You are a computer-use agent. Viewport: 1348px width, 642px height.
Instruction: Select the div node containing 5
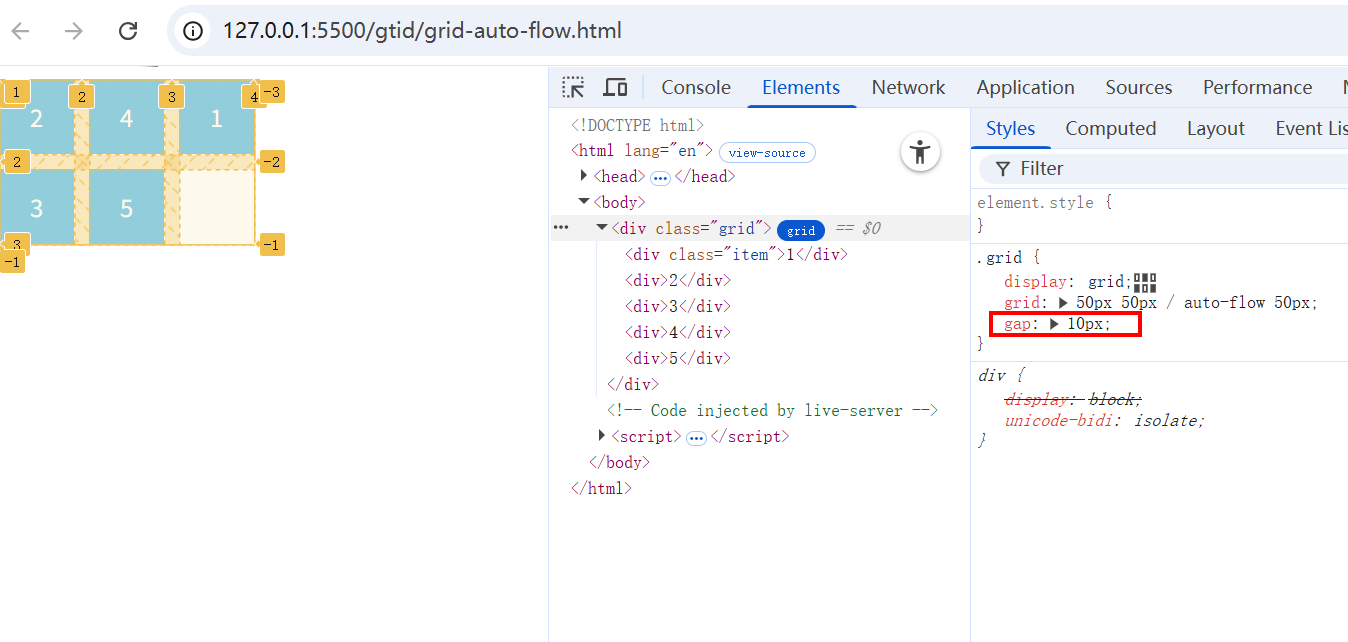678,358
